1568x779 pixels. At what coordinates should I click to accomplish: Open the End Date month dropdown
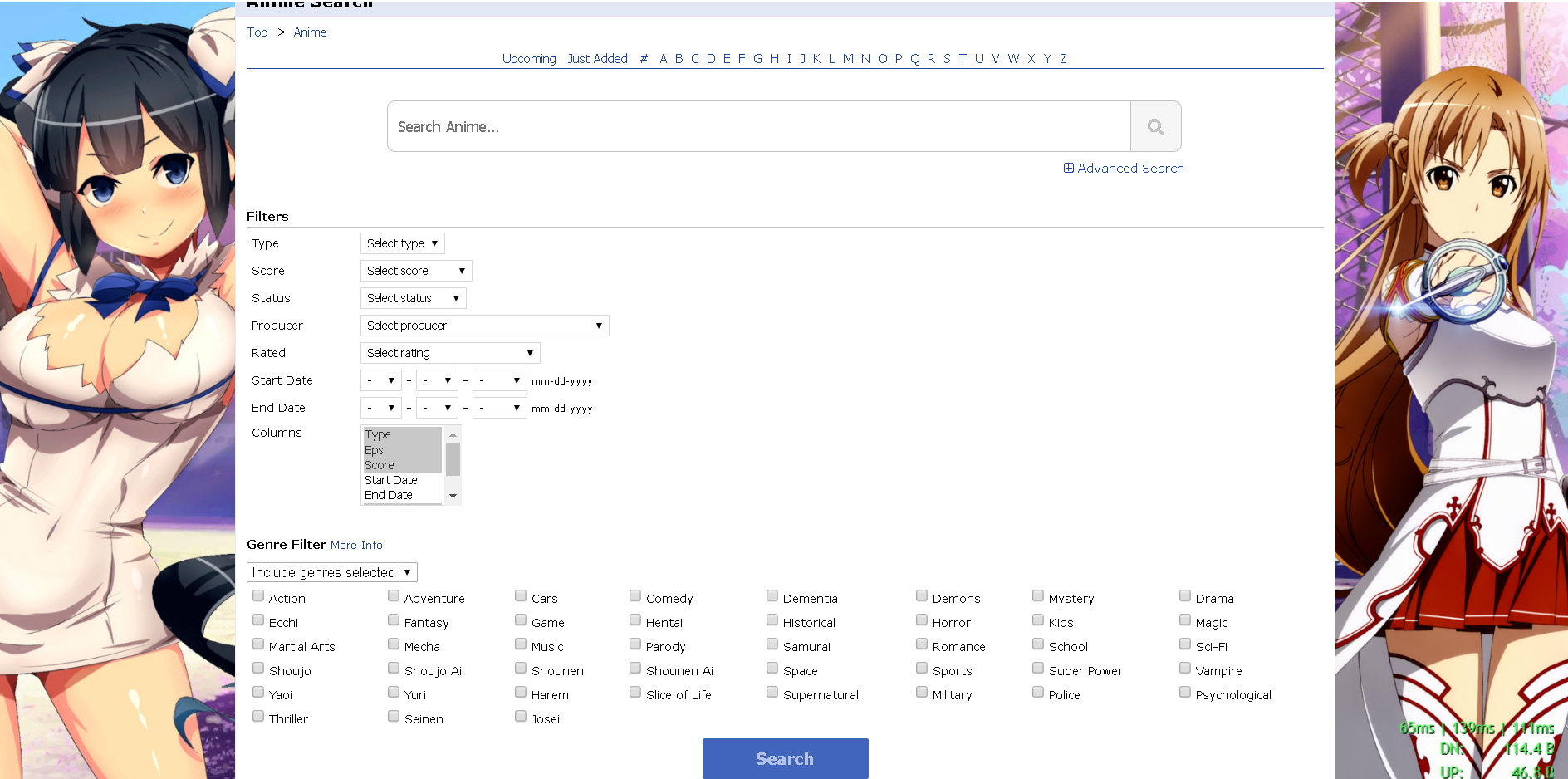pyautogui.click(x=381, y=408)
